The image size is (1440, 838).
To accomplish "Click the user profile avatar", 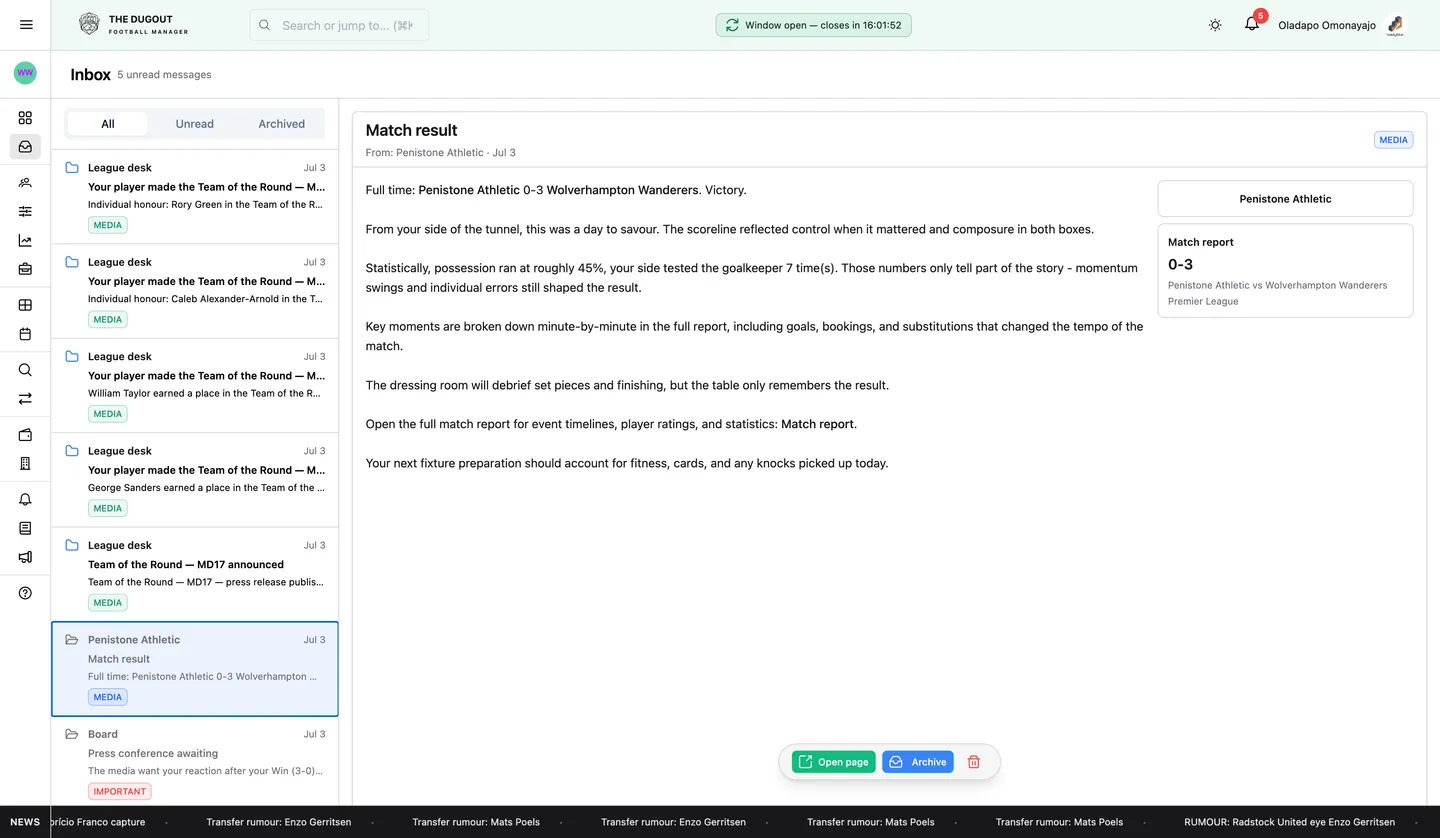I will click(x=1396, y=25).
